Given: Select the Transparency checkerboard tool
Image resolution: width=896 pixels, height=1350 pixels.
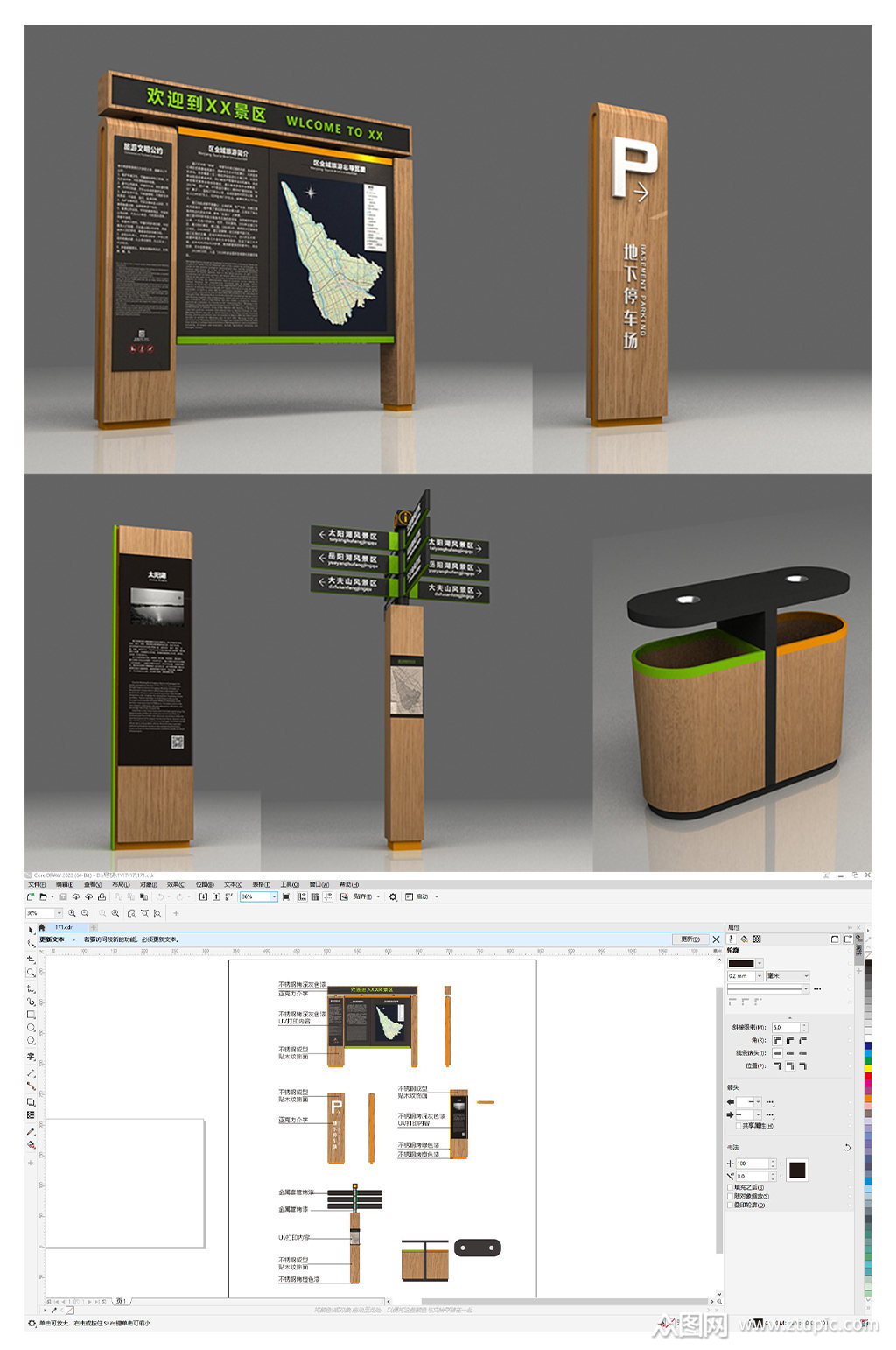Looking at the screenshot, I should pos(31,1114).
